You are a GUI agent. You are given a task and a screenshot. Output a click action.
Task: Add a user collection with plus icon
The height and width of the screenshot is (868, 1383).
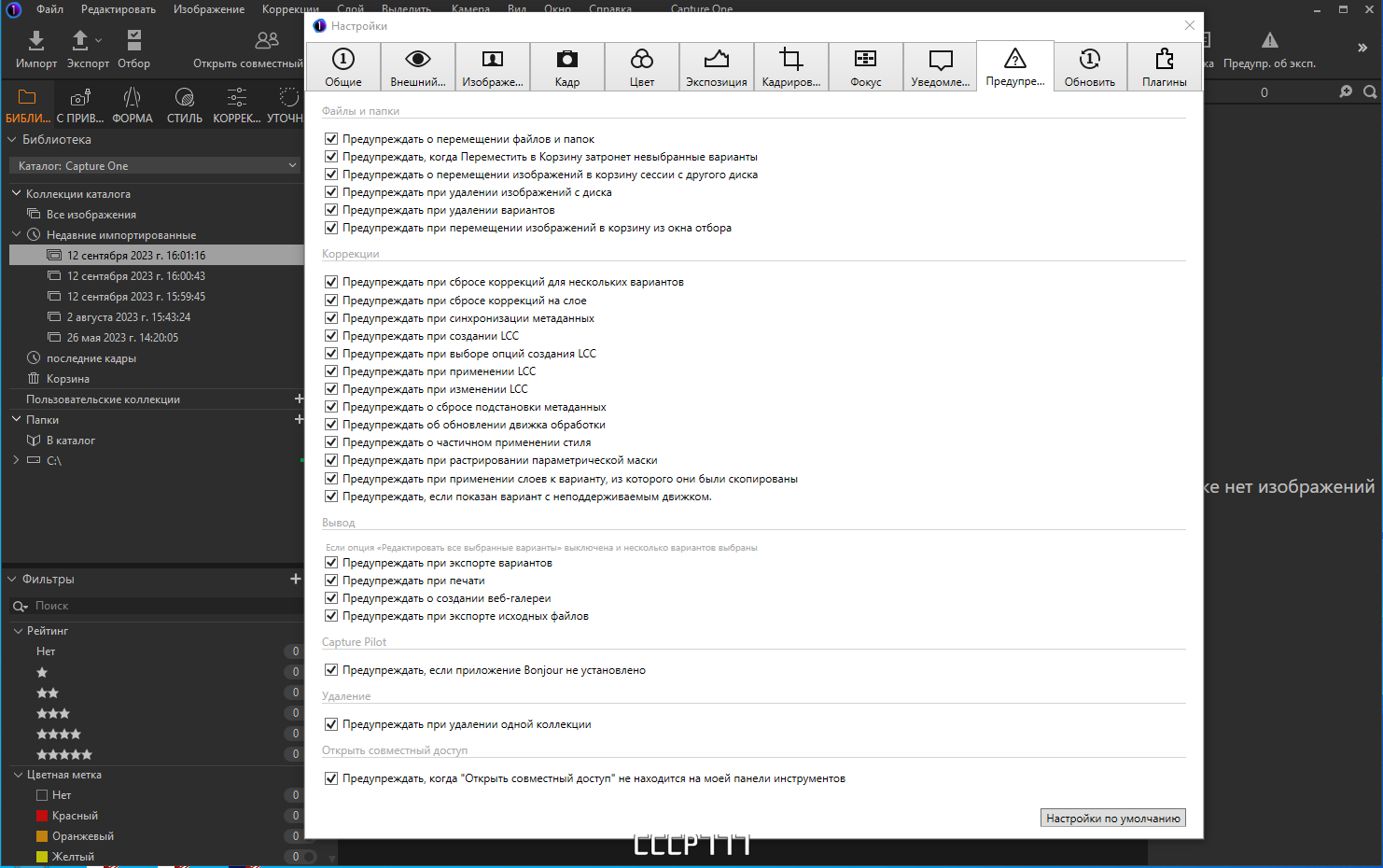[x=299, y=399]
